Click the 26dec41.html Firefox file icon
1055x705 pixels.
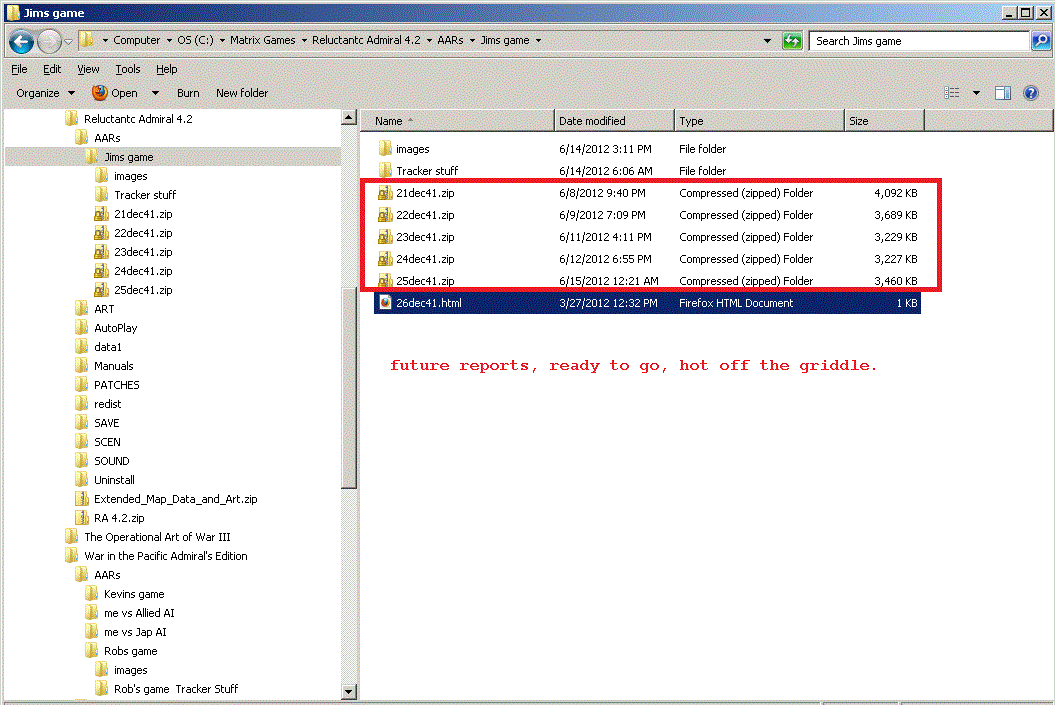(385, 303)
